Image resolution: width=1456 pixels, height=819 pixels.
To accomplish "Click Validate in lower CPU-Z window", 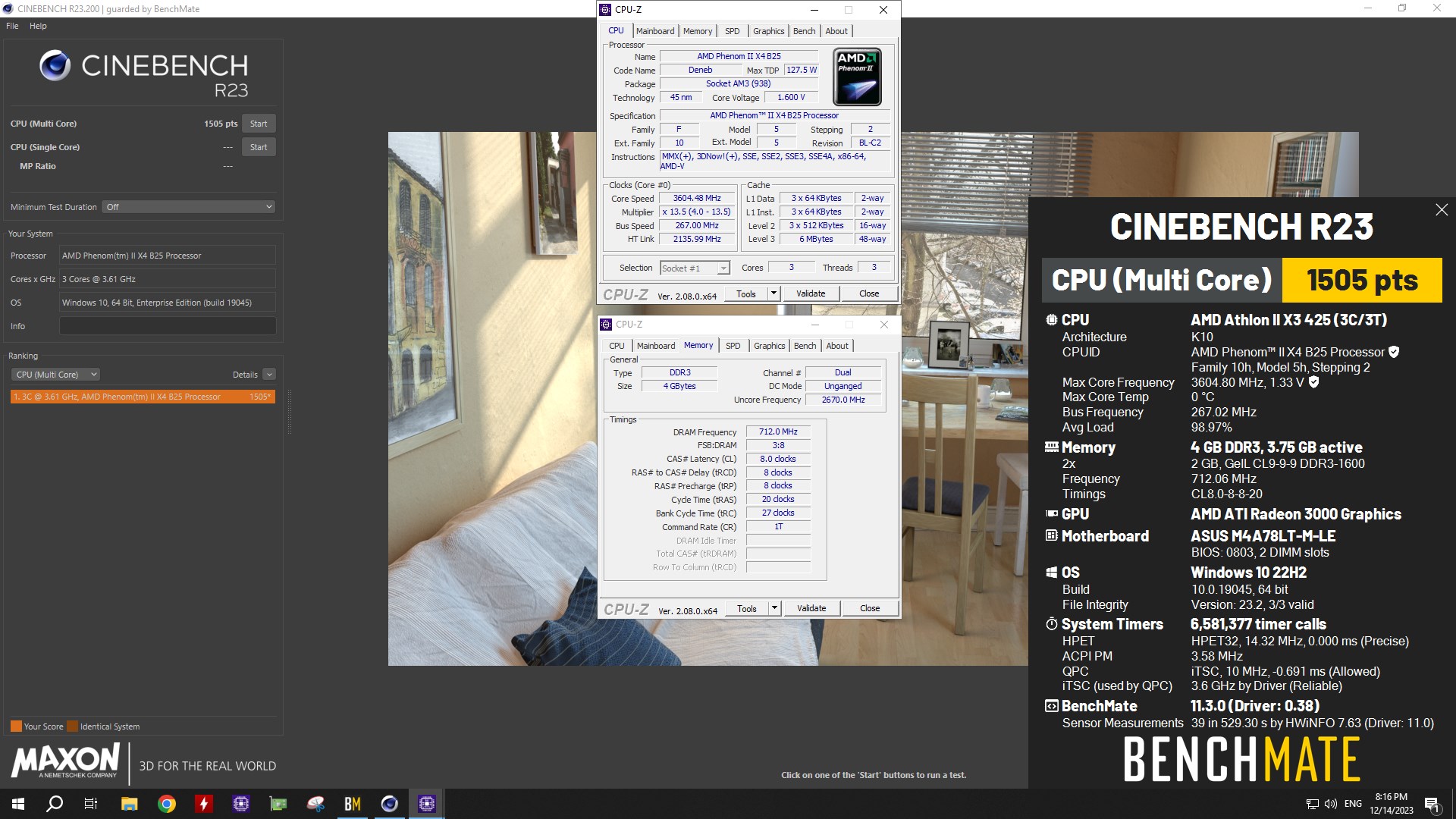I will pos(811,608).
